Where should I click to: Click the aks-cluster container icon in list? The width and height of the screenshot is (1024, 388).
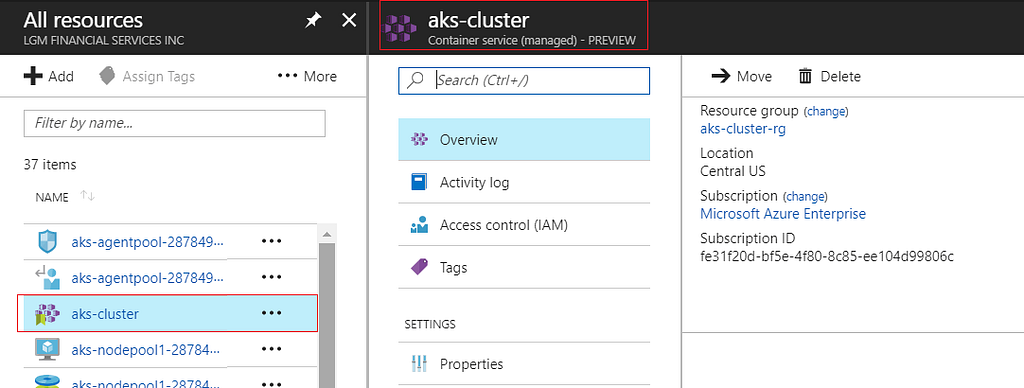tap(47, 314)
